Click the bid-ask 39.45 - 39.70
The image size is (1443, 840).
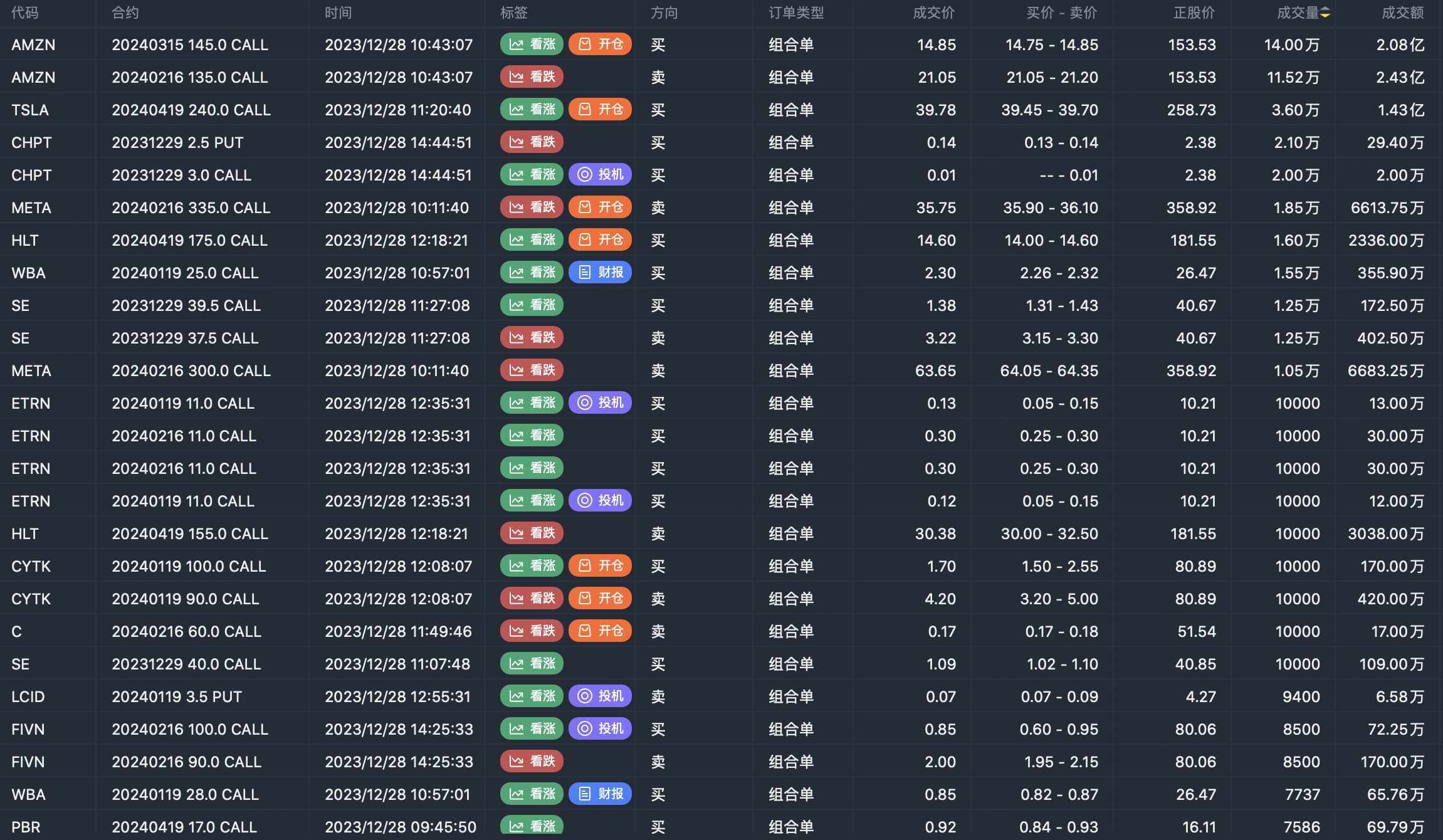pos(1050,110)
